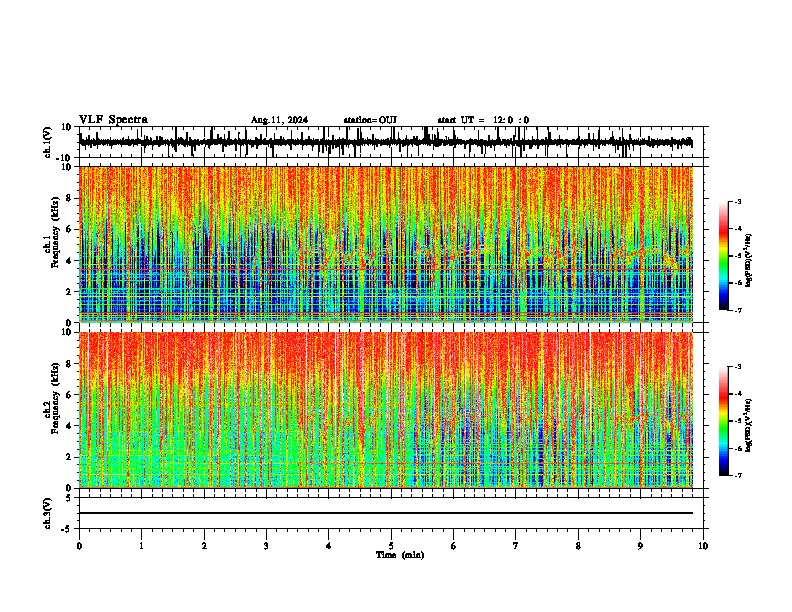Click the "7" tick on the time axis
792x612 pixels.
tap(516, 546)
